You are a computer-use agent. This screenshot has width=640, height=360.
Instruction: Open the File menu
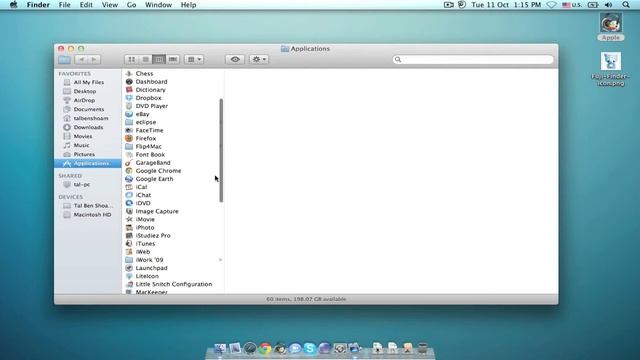[64, 5]
